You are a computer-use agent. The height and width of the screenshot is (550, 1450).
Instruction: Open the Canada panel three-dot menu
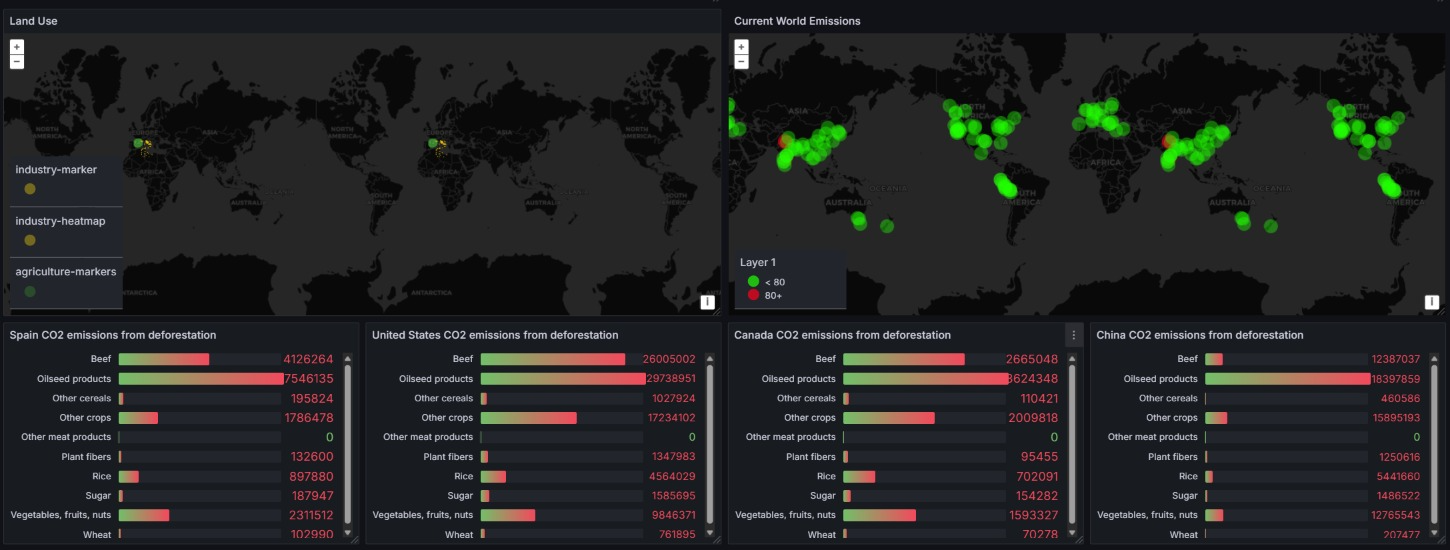(1074, 335)
